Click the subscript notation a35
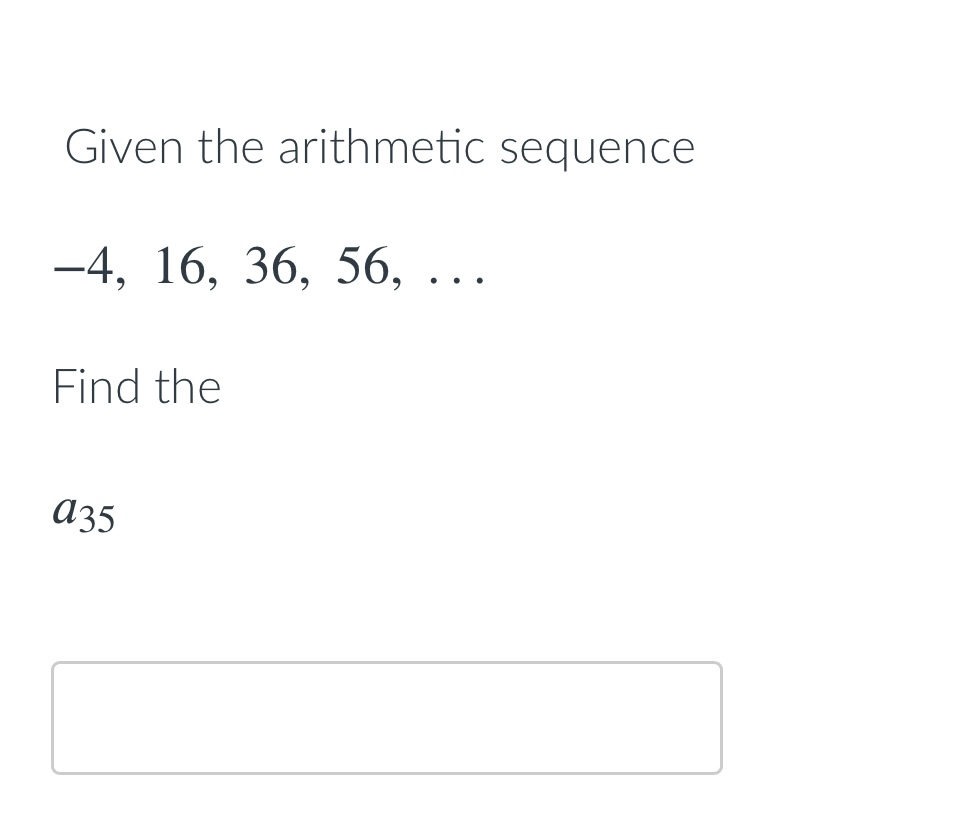 coord(83,512)
